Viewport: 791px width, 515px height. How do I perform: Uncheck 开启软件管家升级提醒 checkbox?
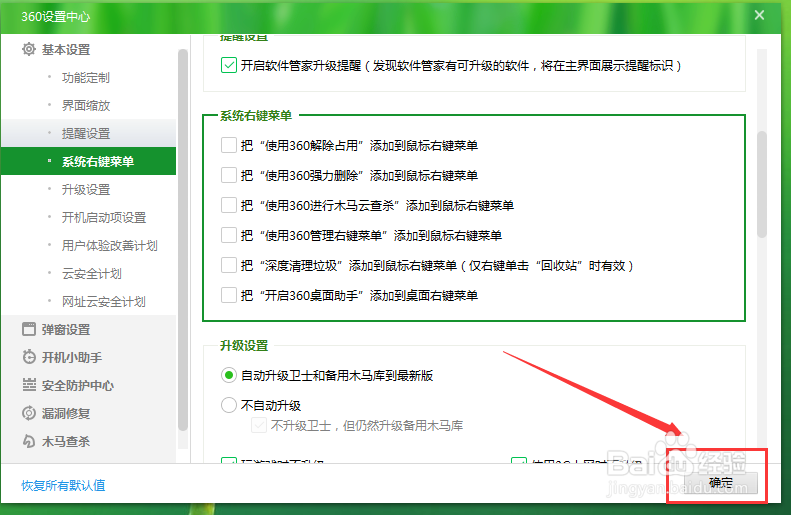[x=229, y=65]
